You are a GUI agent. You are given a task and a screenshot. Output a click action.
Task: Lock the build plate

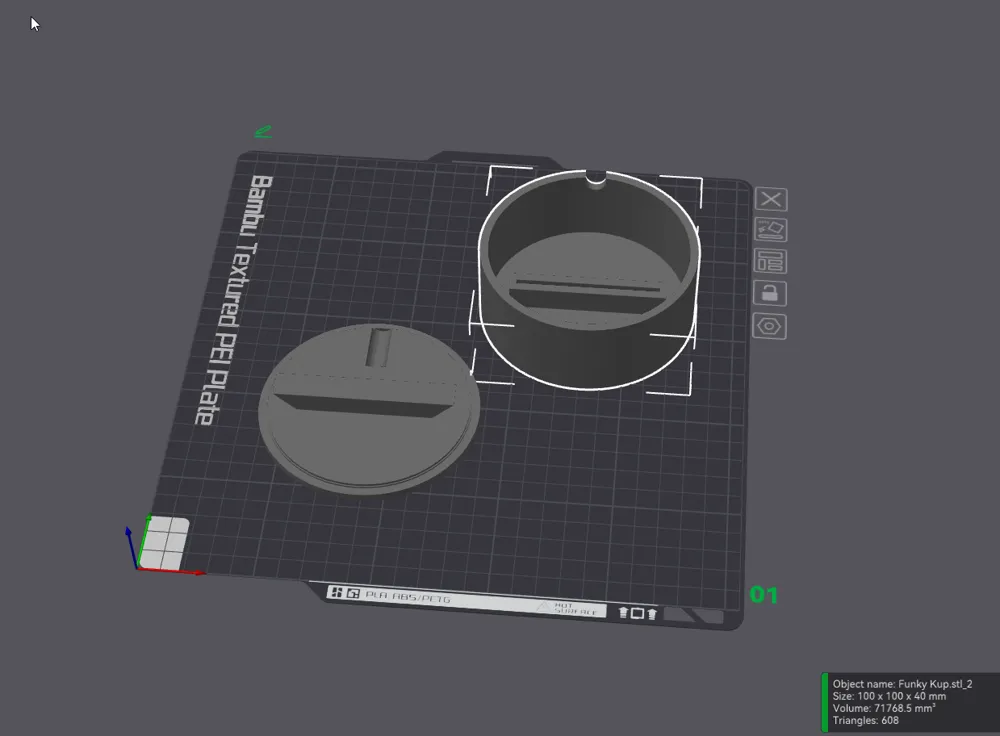pos(771,293)
